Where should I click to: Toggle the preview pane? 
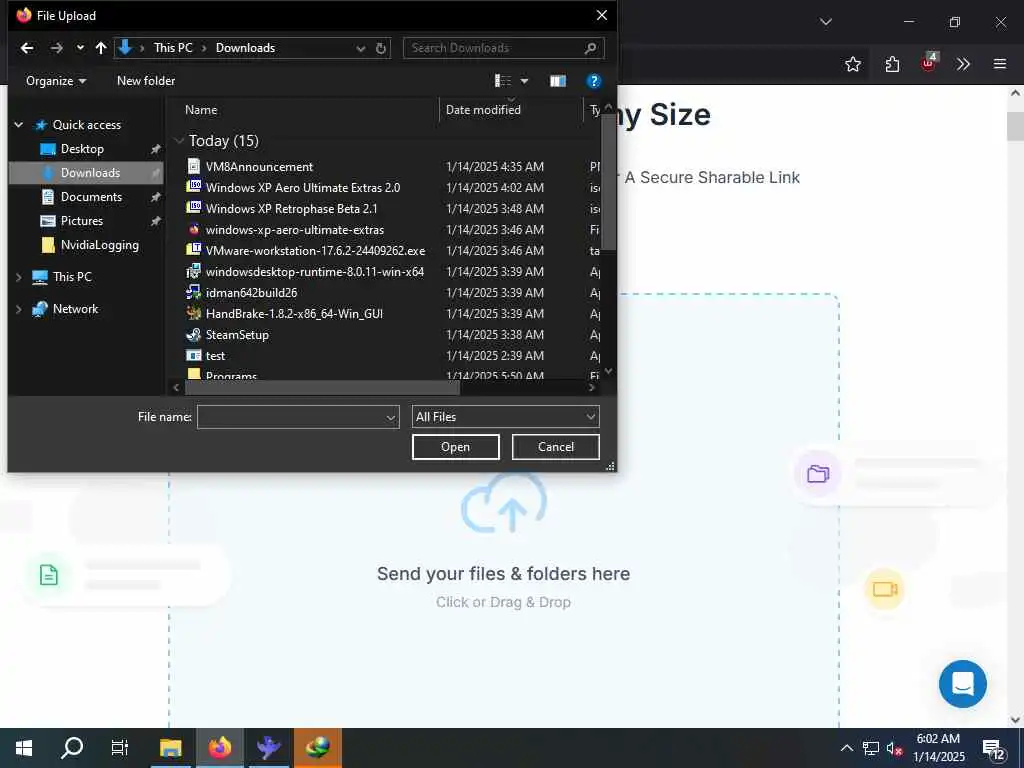[x=558, y=81]
